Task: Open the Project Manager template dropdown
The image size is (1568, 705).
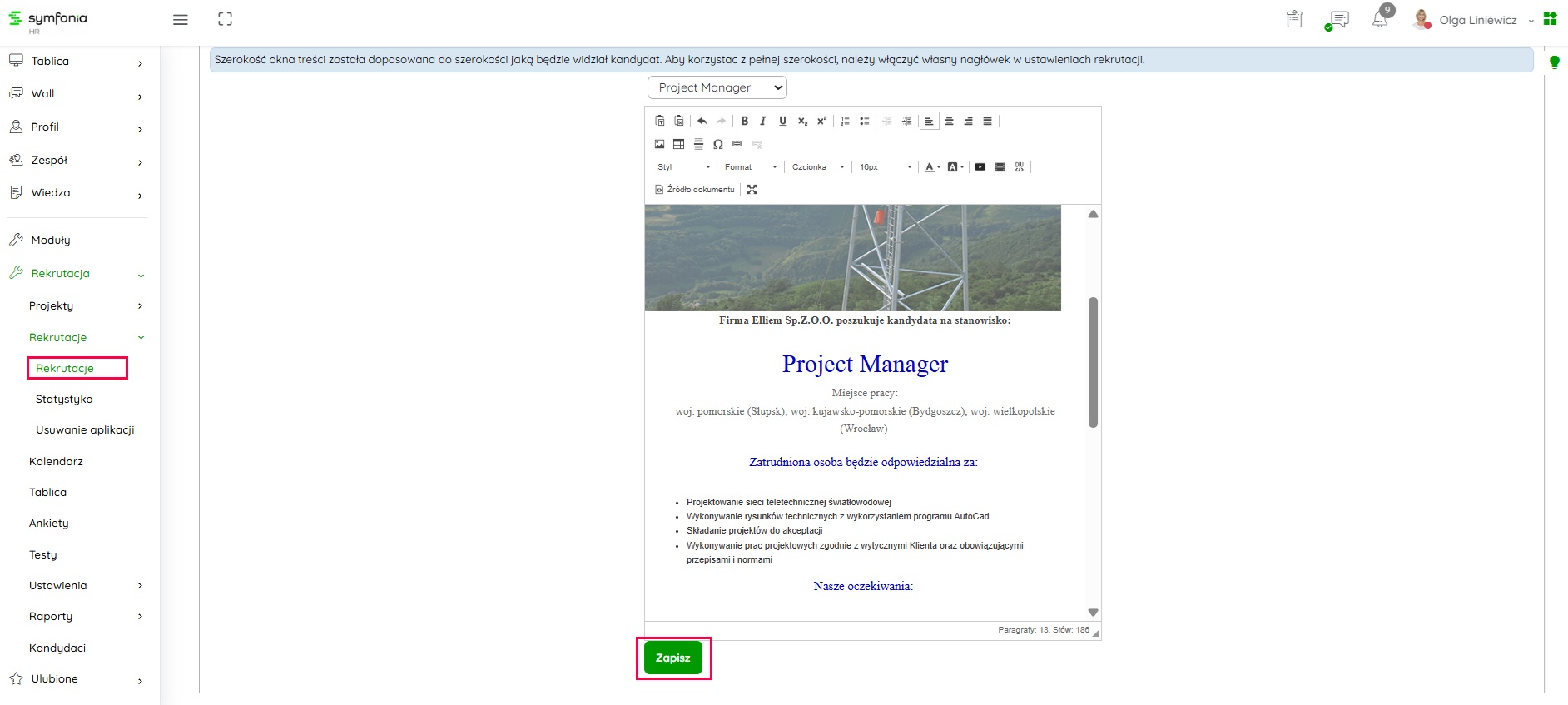Action: 717,87
